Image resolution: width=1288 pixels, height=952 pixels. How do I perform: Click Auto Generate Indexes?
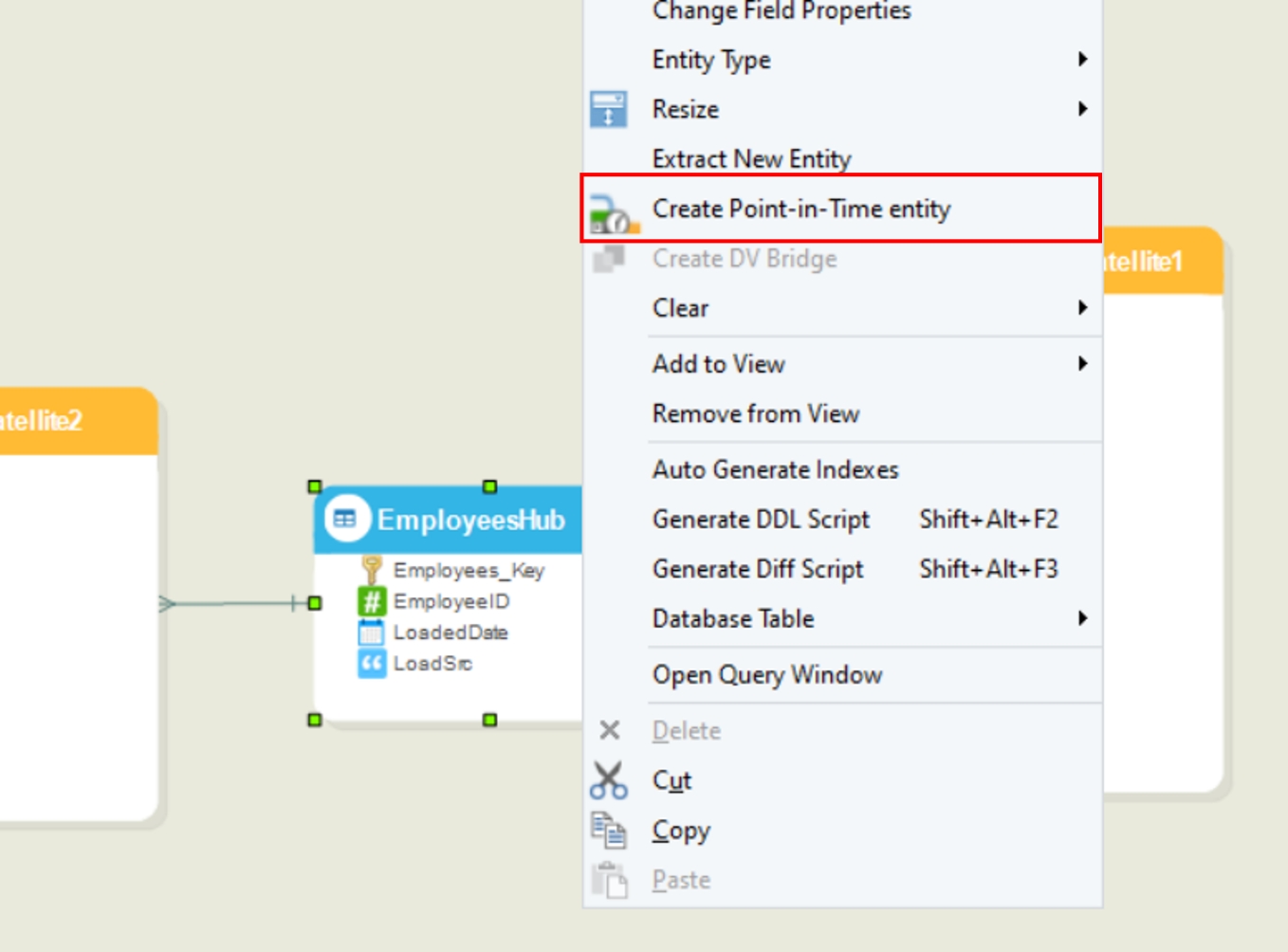[775, 469]
